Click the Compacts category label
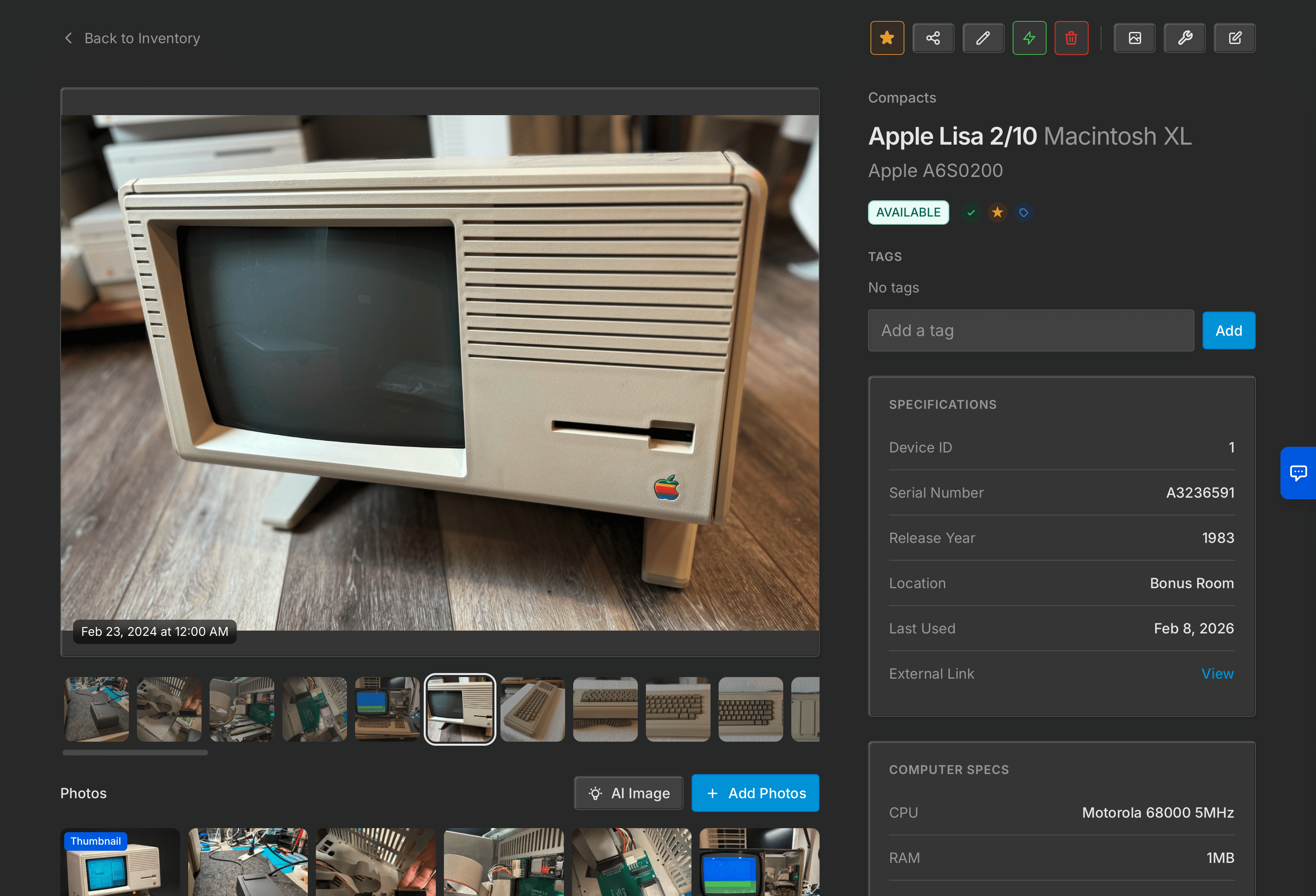1316x896 pixels. tap(902, 97)
